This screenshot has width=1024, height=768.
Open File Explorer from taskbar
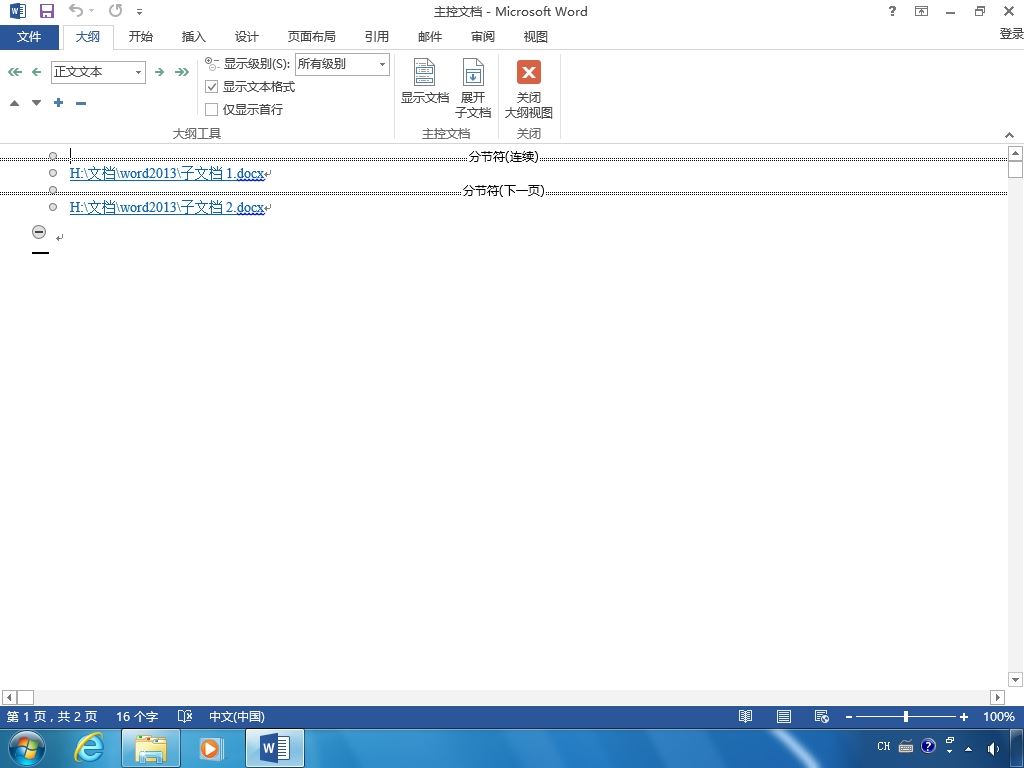coord(150,748)
